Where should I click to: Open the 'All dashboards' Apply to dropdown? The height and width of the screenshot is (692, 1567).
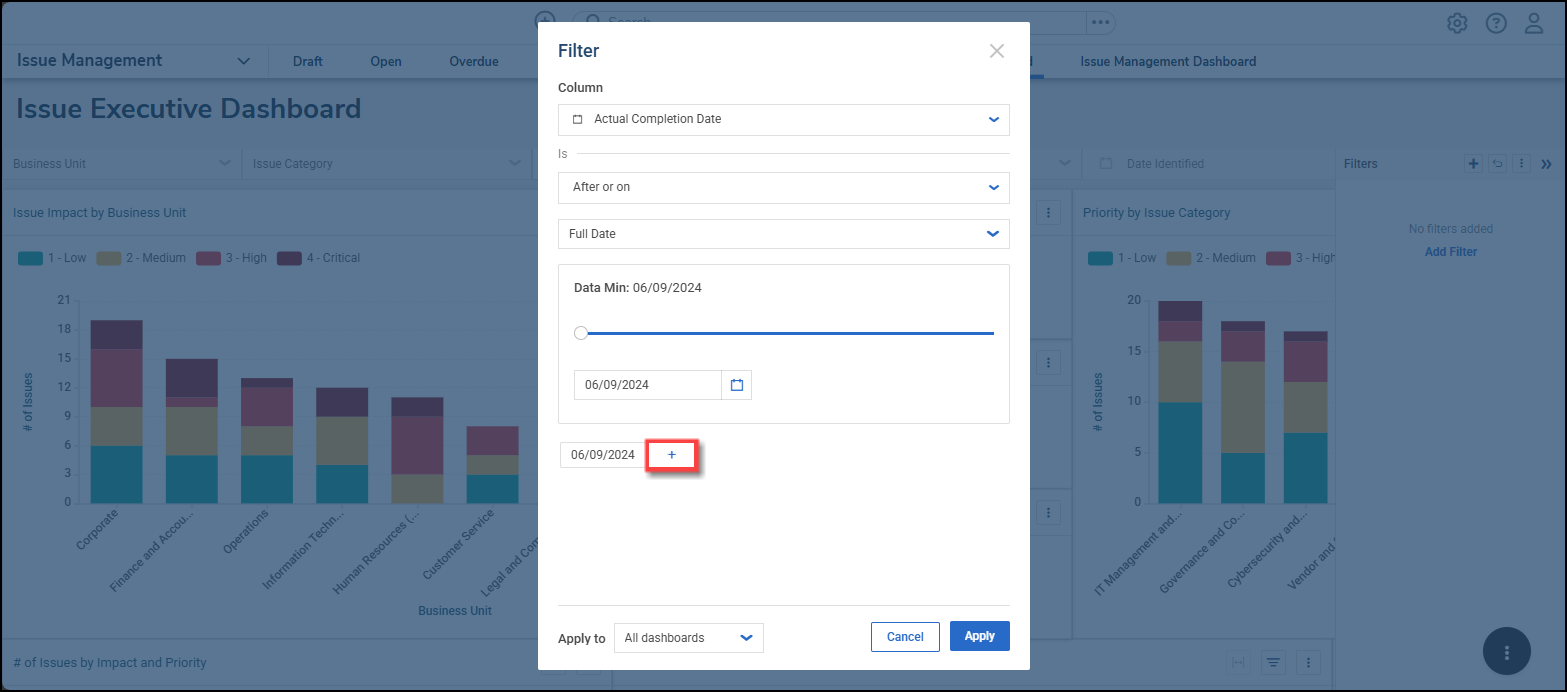tap(688, 638)
